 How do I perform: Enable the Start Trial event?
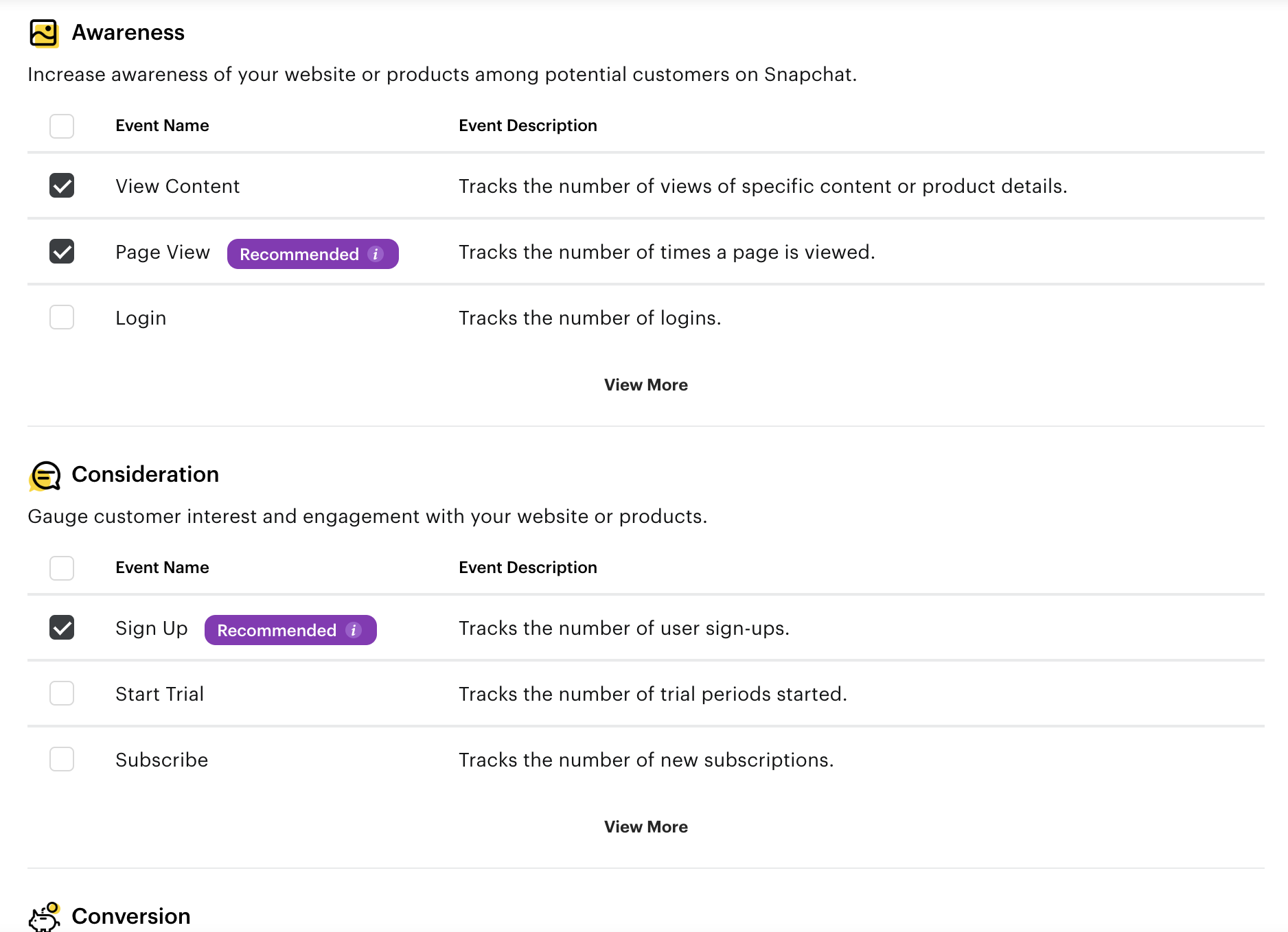(x=62, y=693)
